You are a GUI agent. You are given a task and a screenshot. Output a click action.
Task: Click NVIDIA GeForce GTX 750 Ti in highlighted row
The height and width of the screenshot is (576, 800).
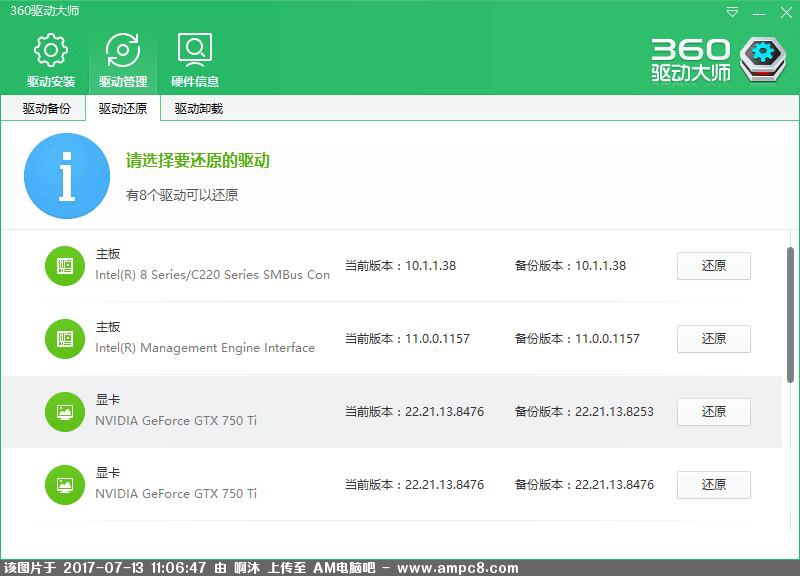176,421
